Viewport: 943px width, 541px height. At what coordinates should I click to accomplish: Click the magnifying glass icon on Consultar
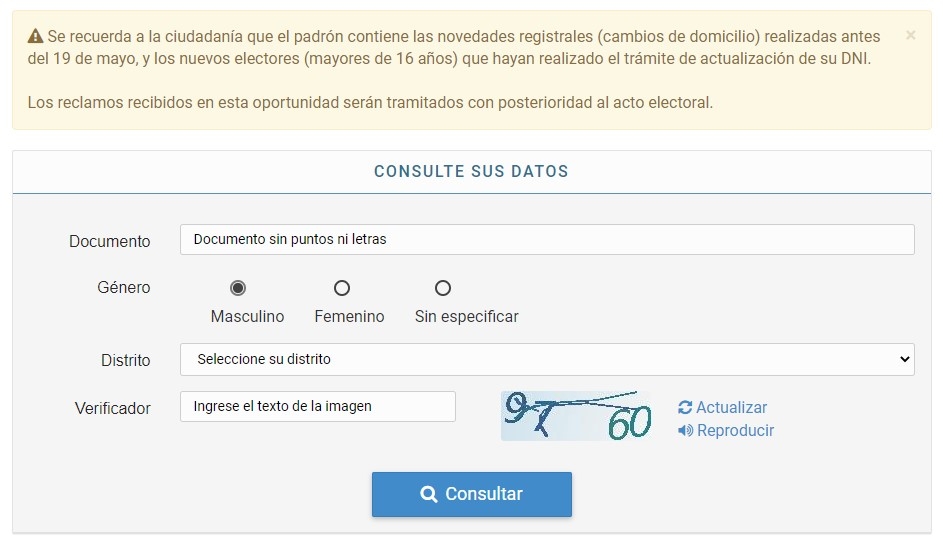(x=429, y=494)
